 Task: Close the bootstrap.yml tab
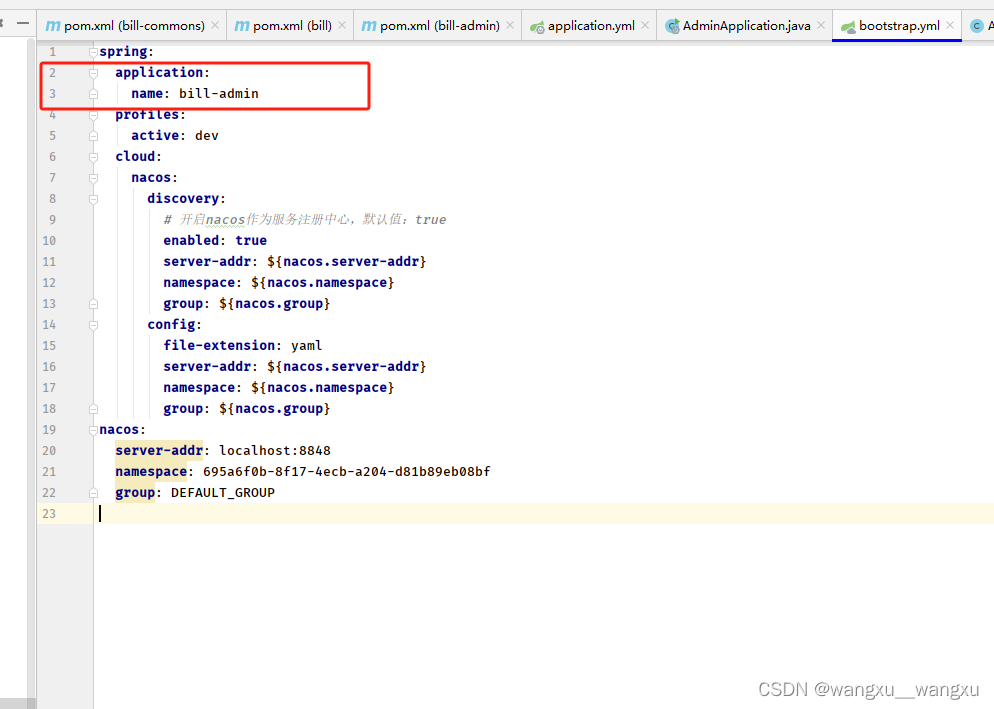click(x=950, y=25)
